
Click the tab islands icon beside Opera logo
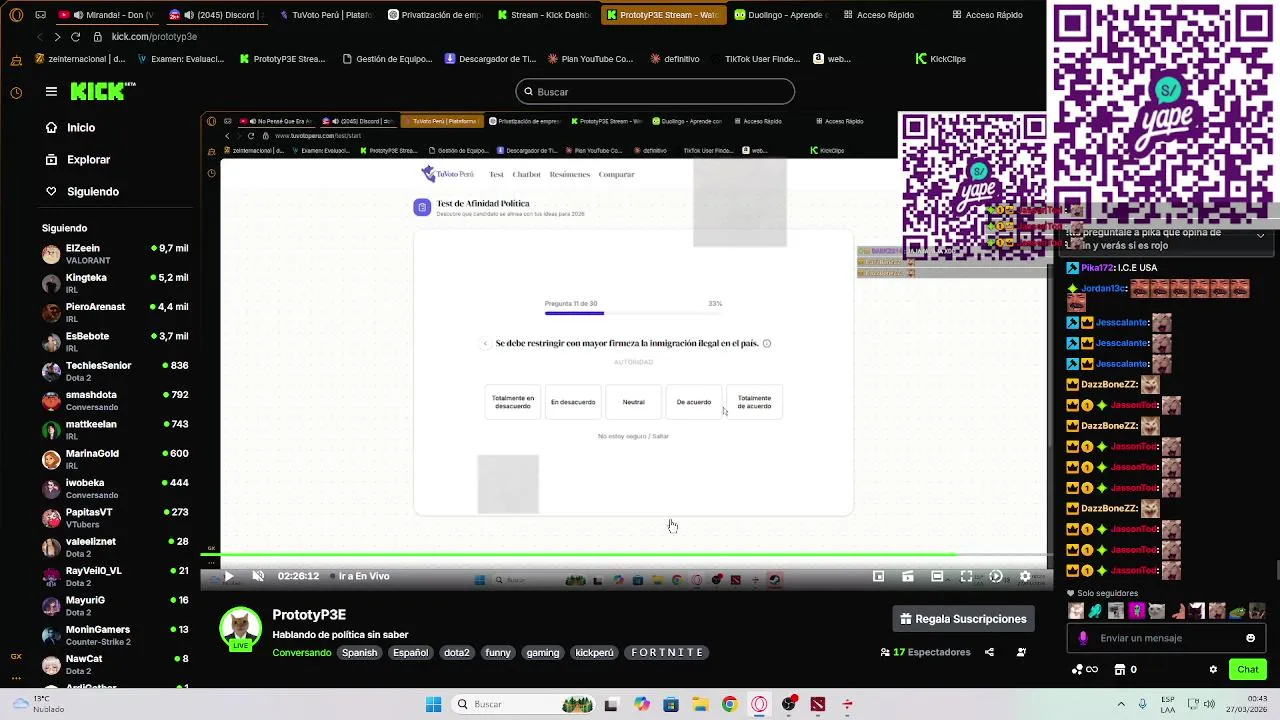(x=40, y=15)
